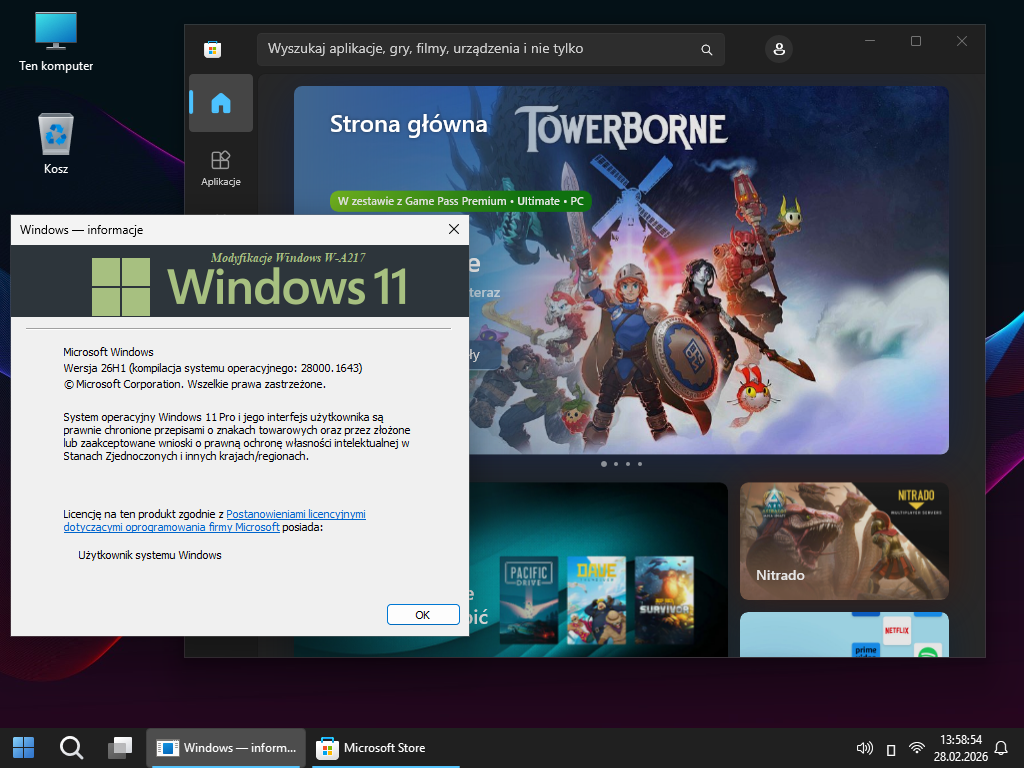The height and width of the screenshot is (768, 1024).
Task: Open the Postanowieniami licencyjnymi license link
Action: point(296,514)
